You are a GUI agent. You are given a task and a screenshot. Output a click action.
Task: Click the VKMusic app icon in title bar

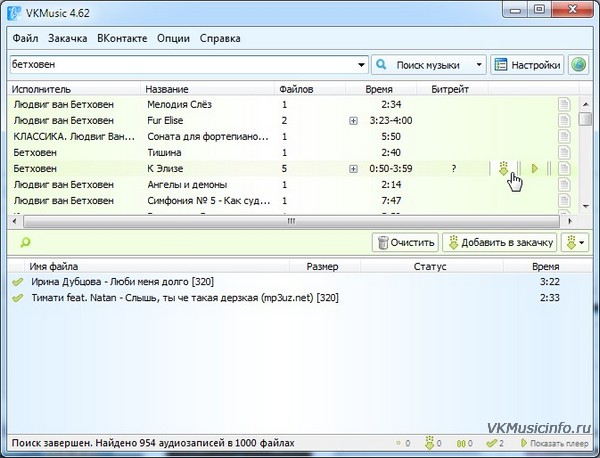click(14, 13)
